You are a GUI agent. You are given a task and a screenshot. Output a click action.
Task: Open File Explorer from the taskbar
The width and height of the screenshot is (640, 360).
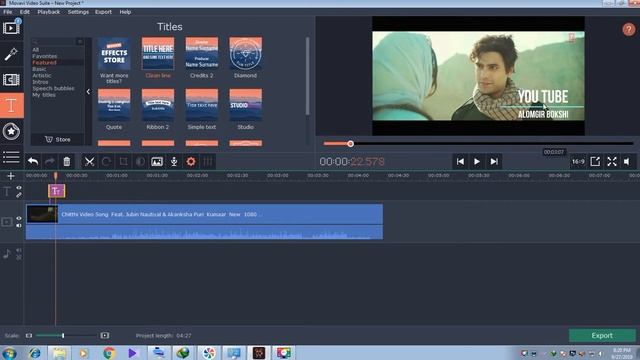click(x=59, y=353)
